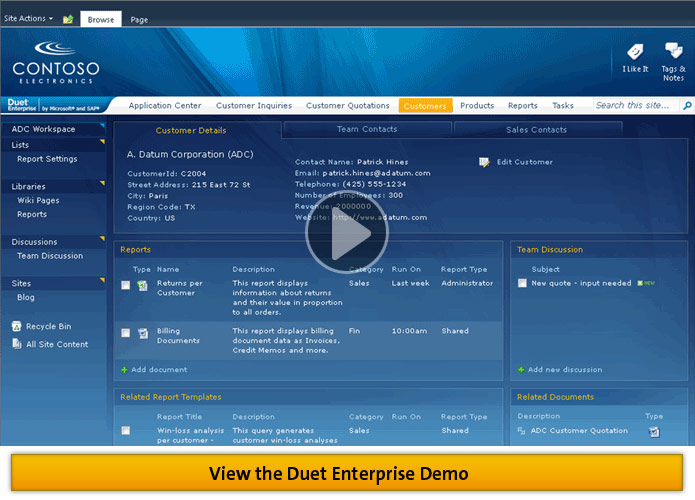Expand the Discussions section arrow

(102, 238)
